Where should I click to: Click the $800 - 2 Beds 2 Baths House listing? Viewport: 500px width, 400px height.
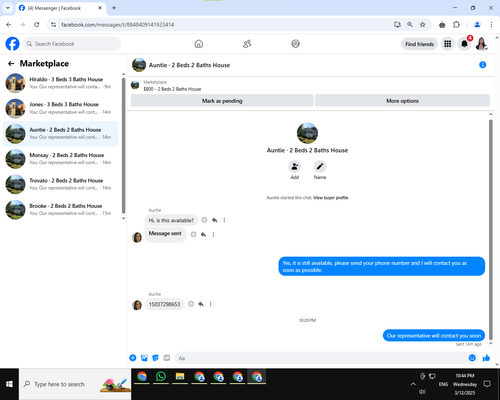click(172, 89)
